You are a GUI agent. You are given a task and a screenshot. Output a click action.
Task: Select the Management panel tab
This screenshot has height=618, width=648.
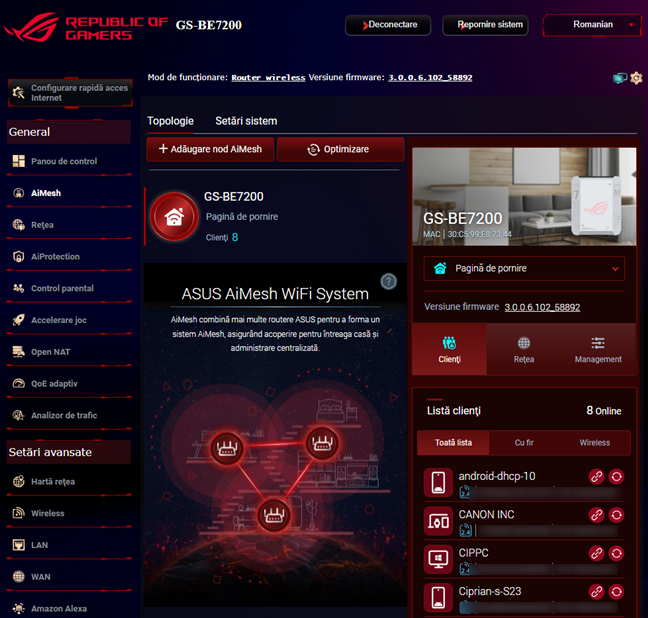(x=598, y=349)
